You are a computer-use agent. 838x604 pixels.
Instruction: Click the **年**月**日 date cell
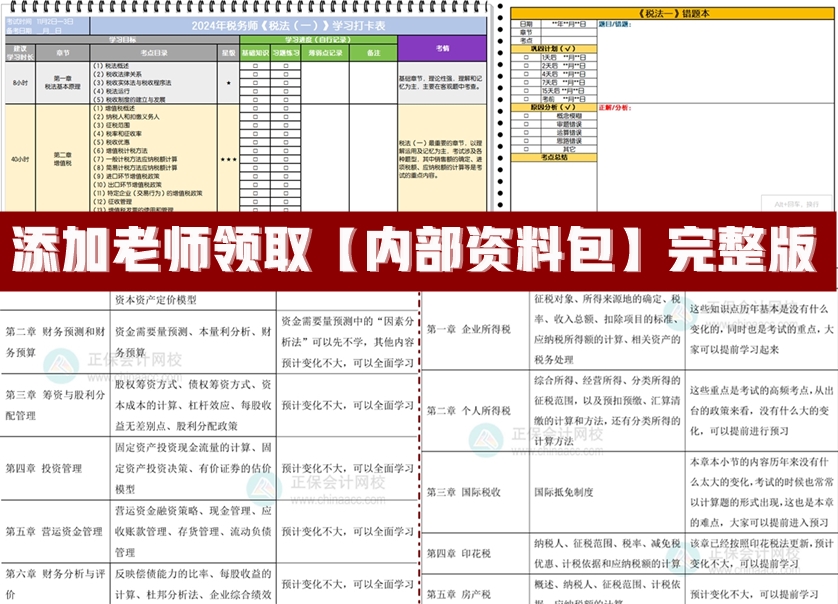pyautogui.click(x=569, y=24)
